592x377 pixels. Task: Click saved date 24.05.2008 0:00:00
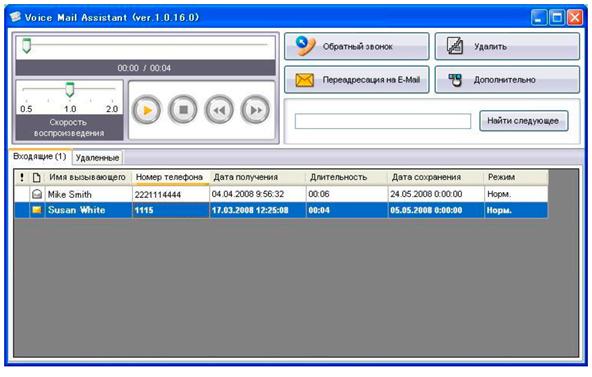click(426, 194)
